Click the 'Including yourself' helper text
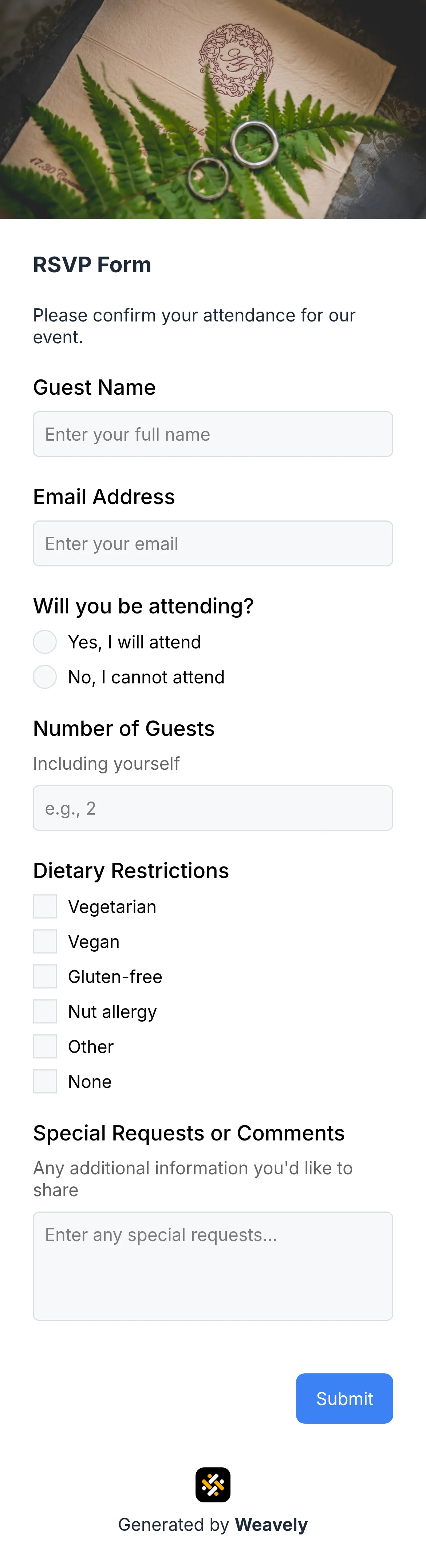This screenshot has height=1568, width=426. tap(106, 763)
